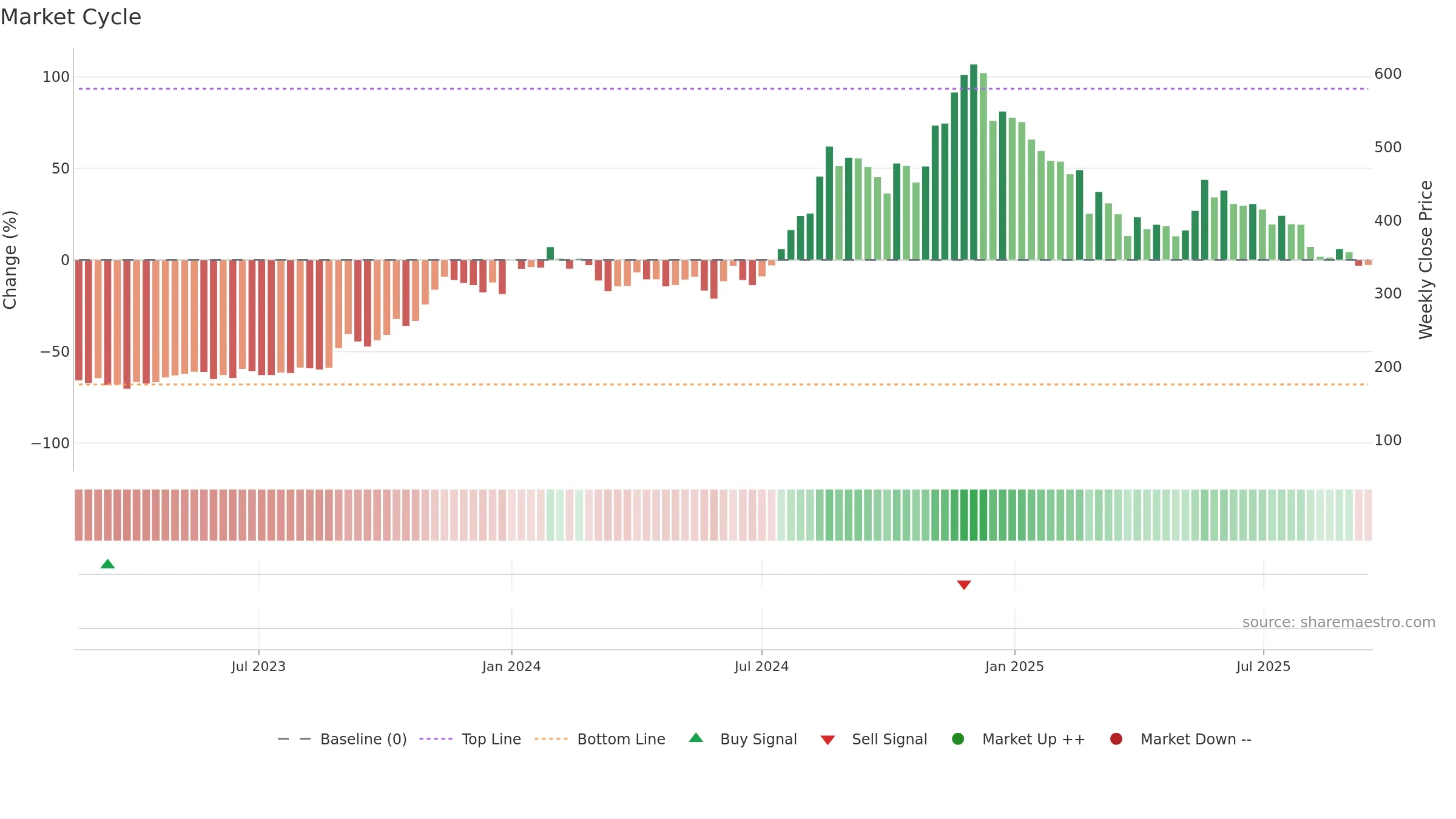Viewport: 1456px width, 819px height.
Task: Click the Jul 2023 axis label
Action: [258, 666]
